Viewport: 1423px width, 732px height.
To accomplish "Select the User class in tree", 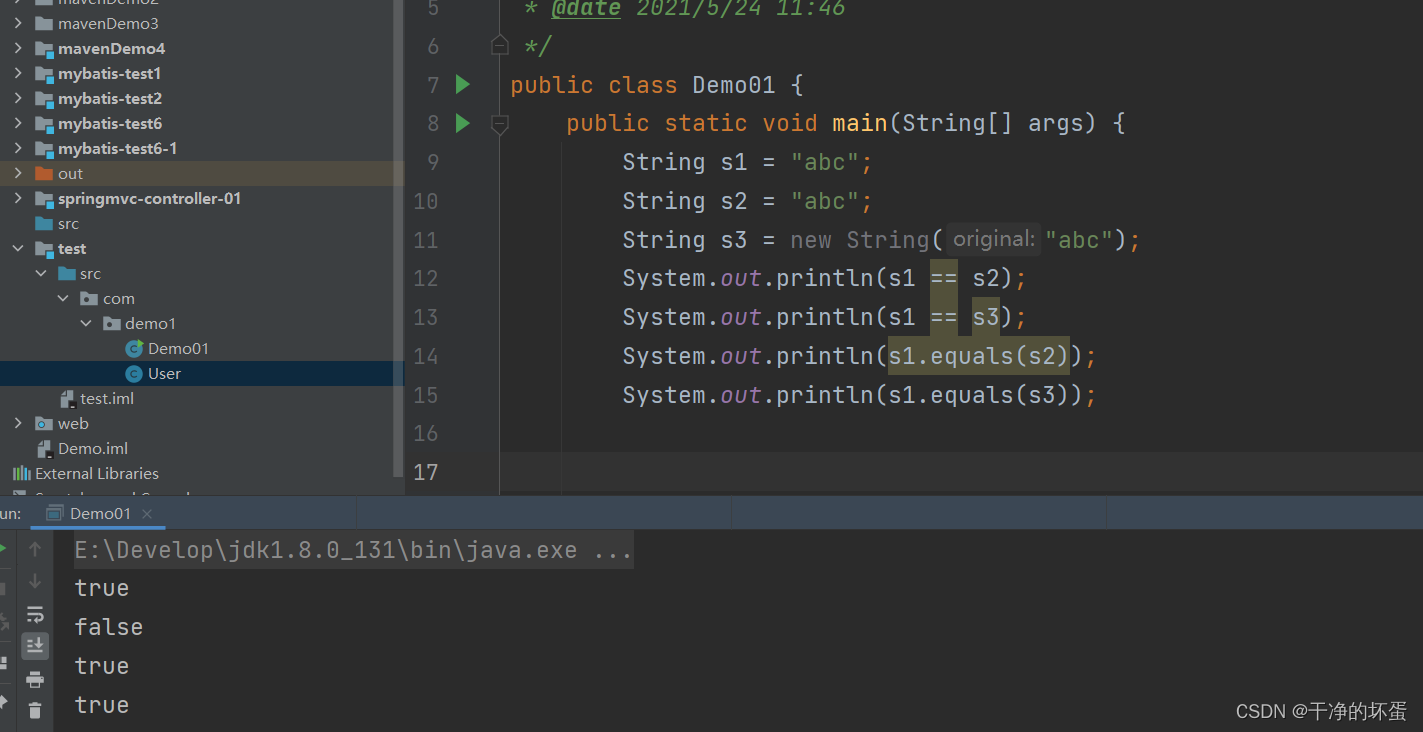I will point(164,374).
